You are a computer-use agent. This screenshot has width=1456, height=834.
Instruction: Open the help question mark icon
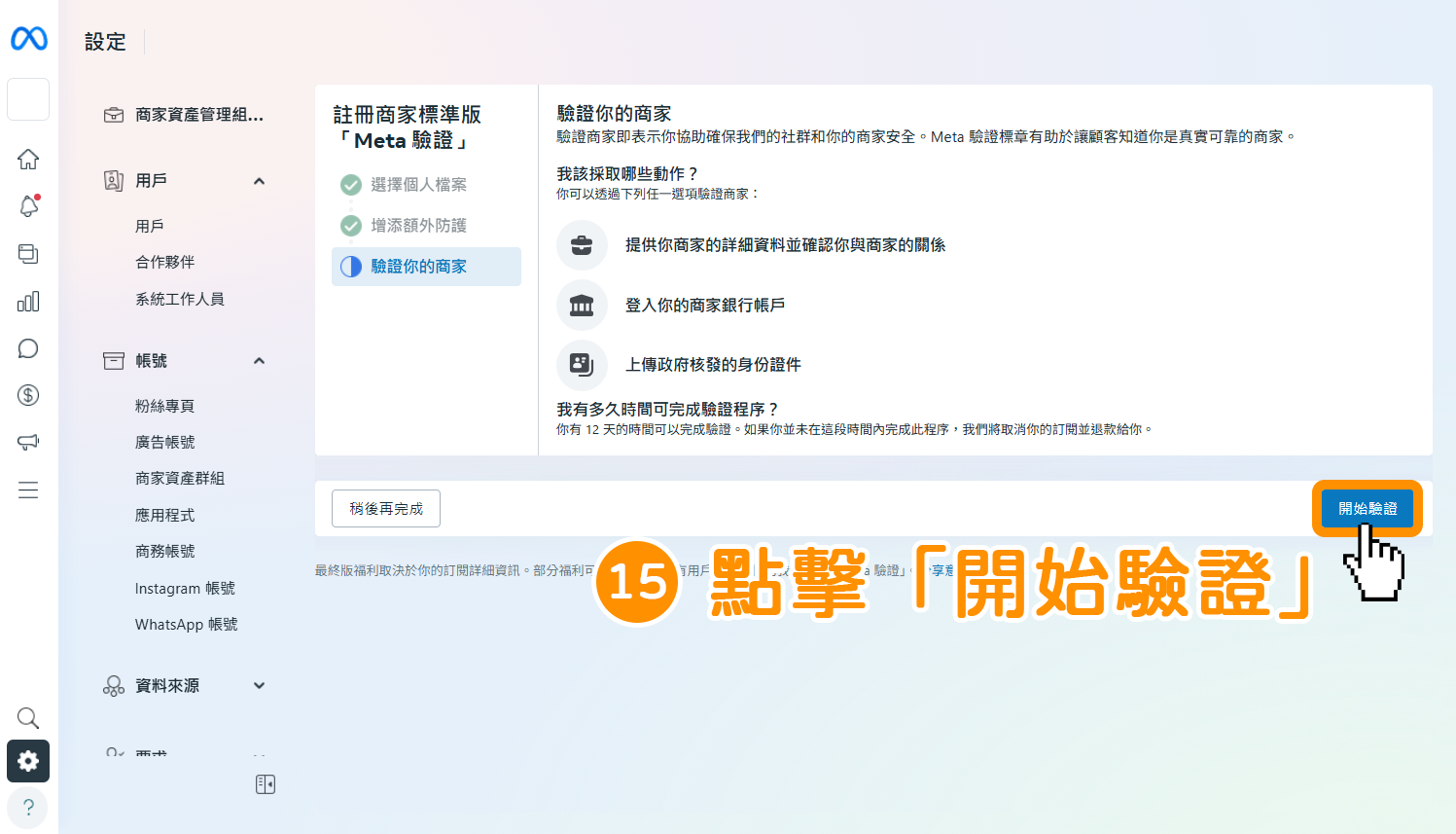(28, 808)
